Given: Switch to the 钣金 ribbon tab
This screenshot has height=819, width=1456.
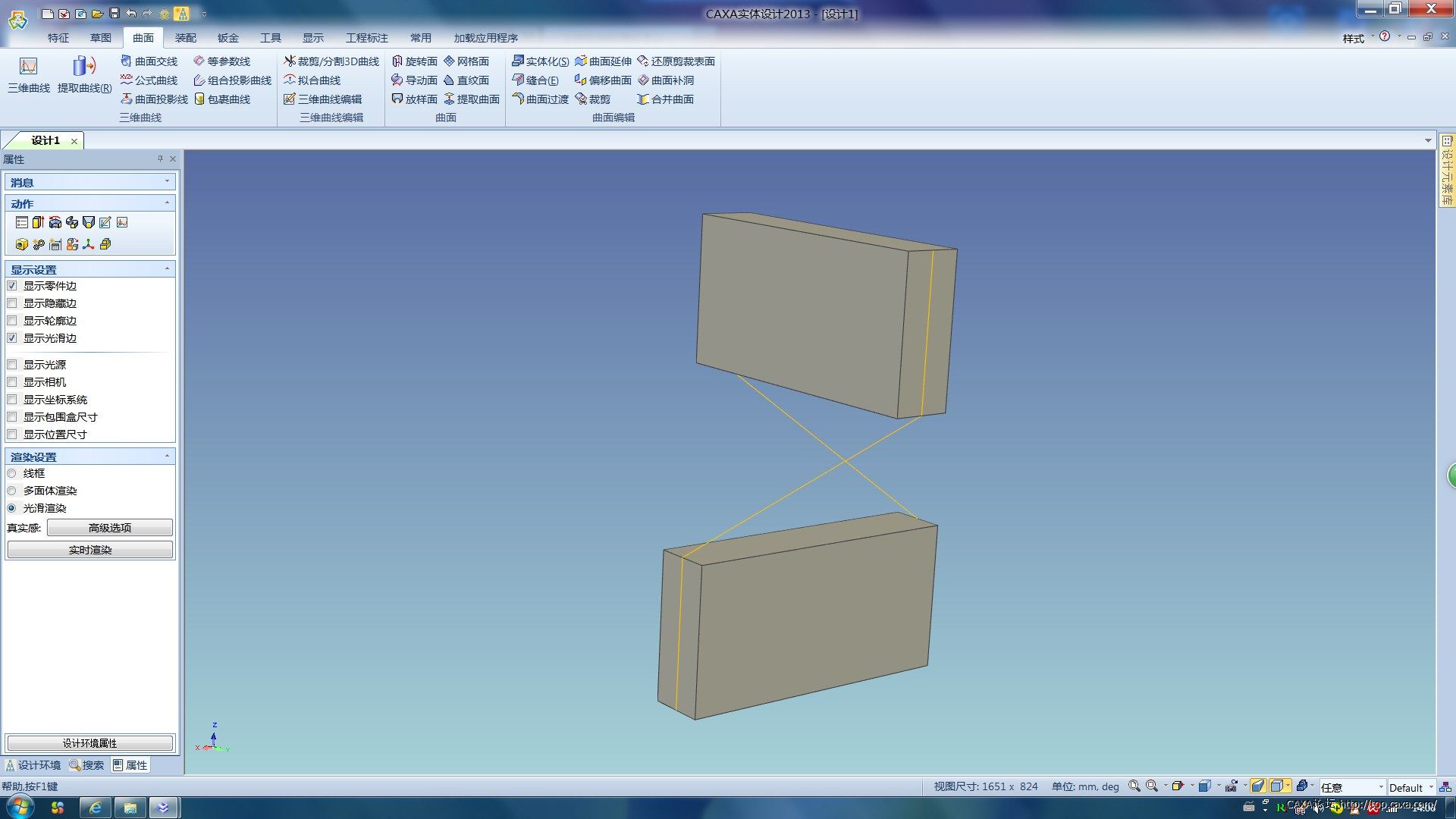Looking at the screenshot, I should 228,38.
